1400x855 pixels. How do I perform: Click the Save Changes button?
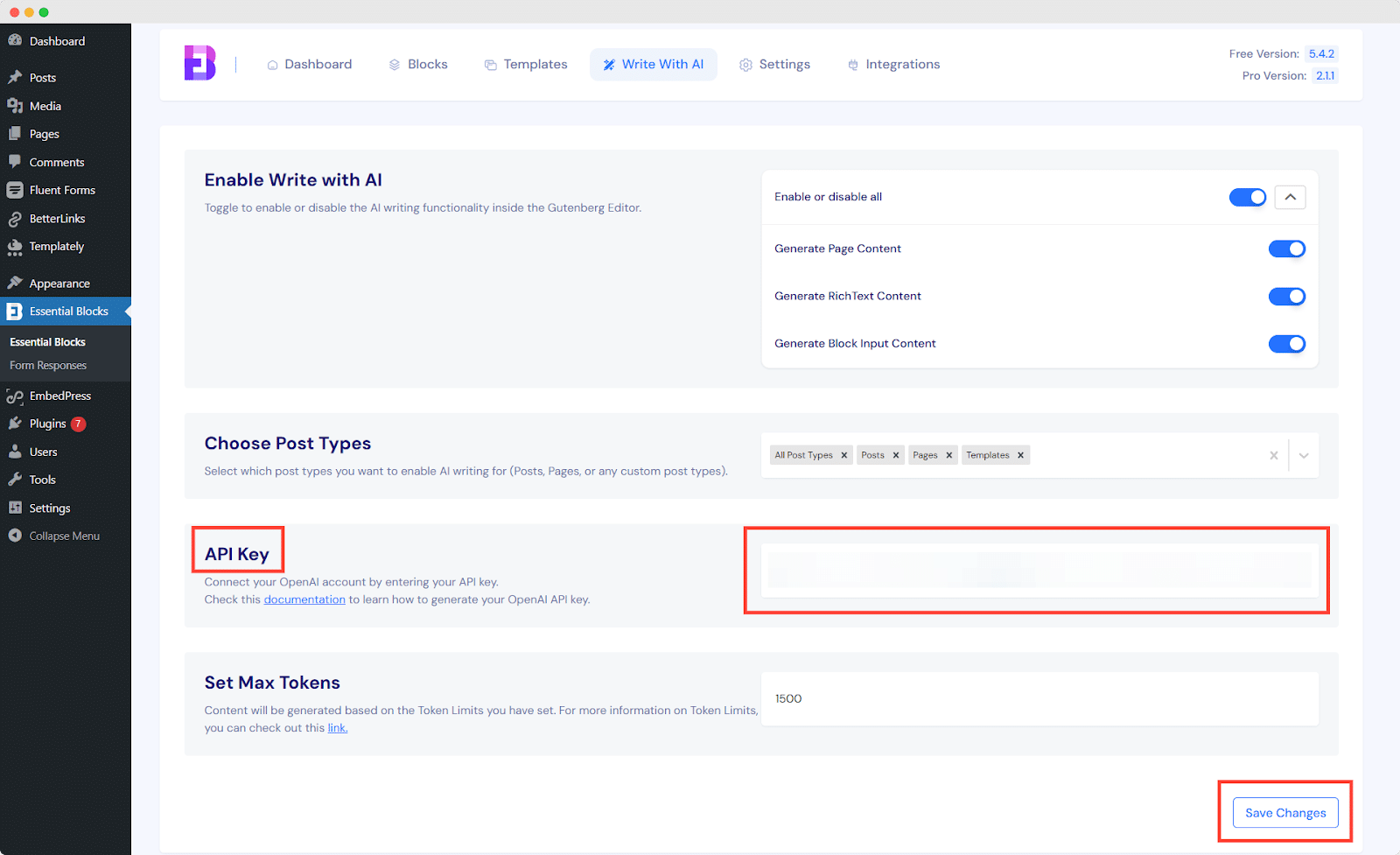[1285, 813]
